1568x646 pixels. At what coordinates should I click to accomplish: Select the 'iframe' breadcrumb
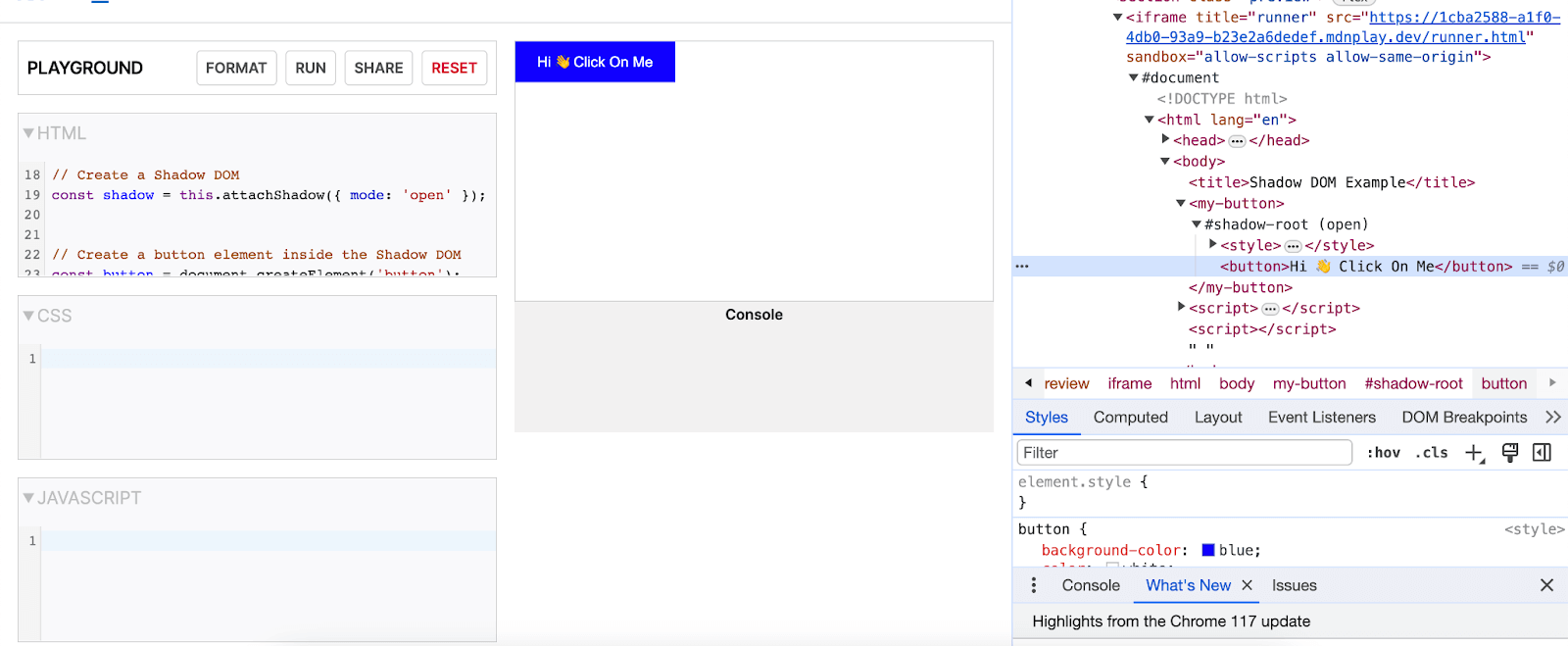[1130, 384]
